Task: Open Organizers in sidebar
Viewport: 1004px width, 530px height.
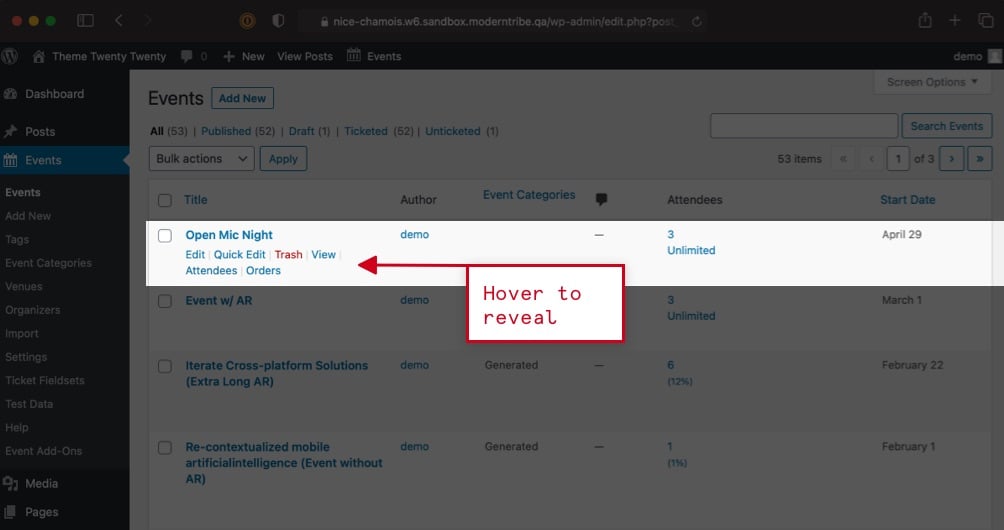Action: click(33, 310)
